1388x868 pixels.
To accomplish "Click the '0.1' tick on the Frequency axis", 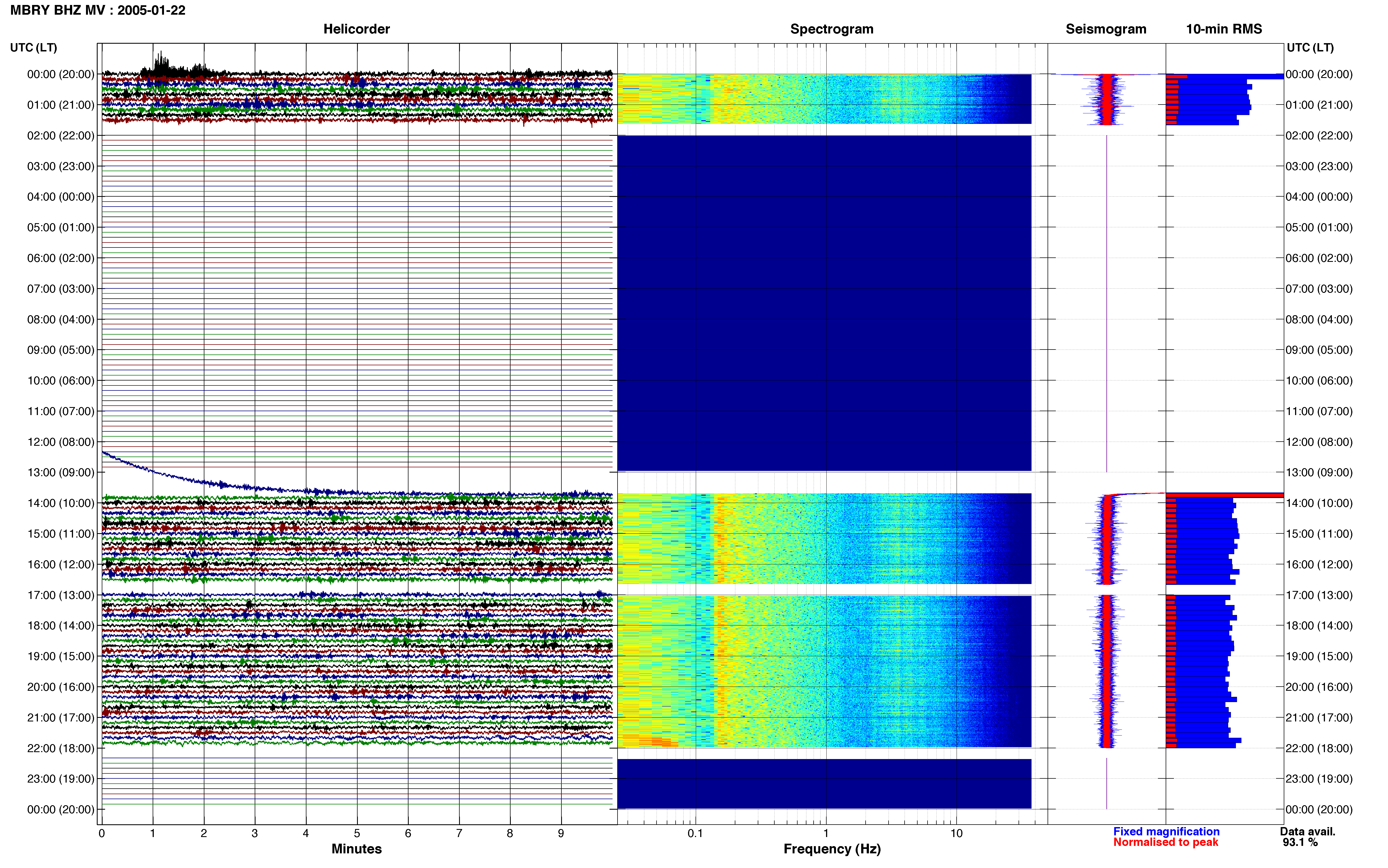I will pyautogui.click(x=696, y=833).
